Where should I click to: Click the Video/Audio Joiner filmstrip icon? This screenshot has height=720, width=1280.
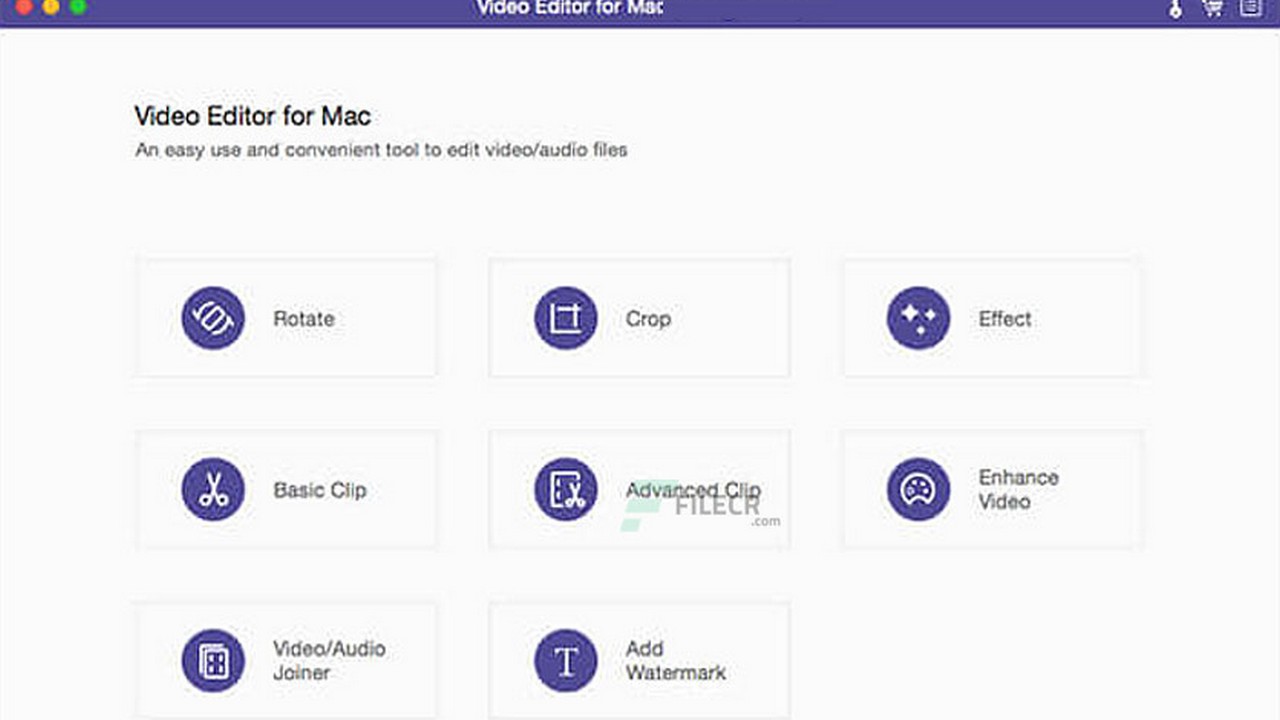click(x=213, y=661)
